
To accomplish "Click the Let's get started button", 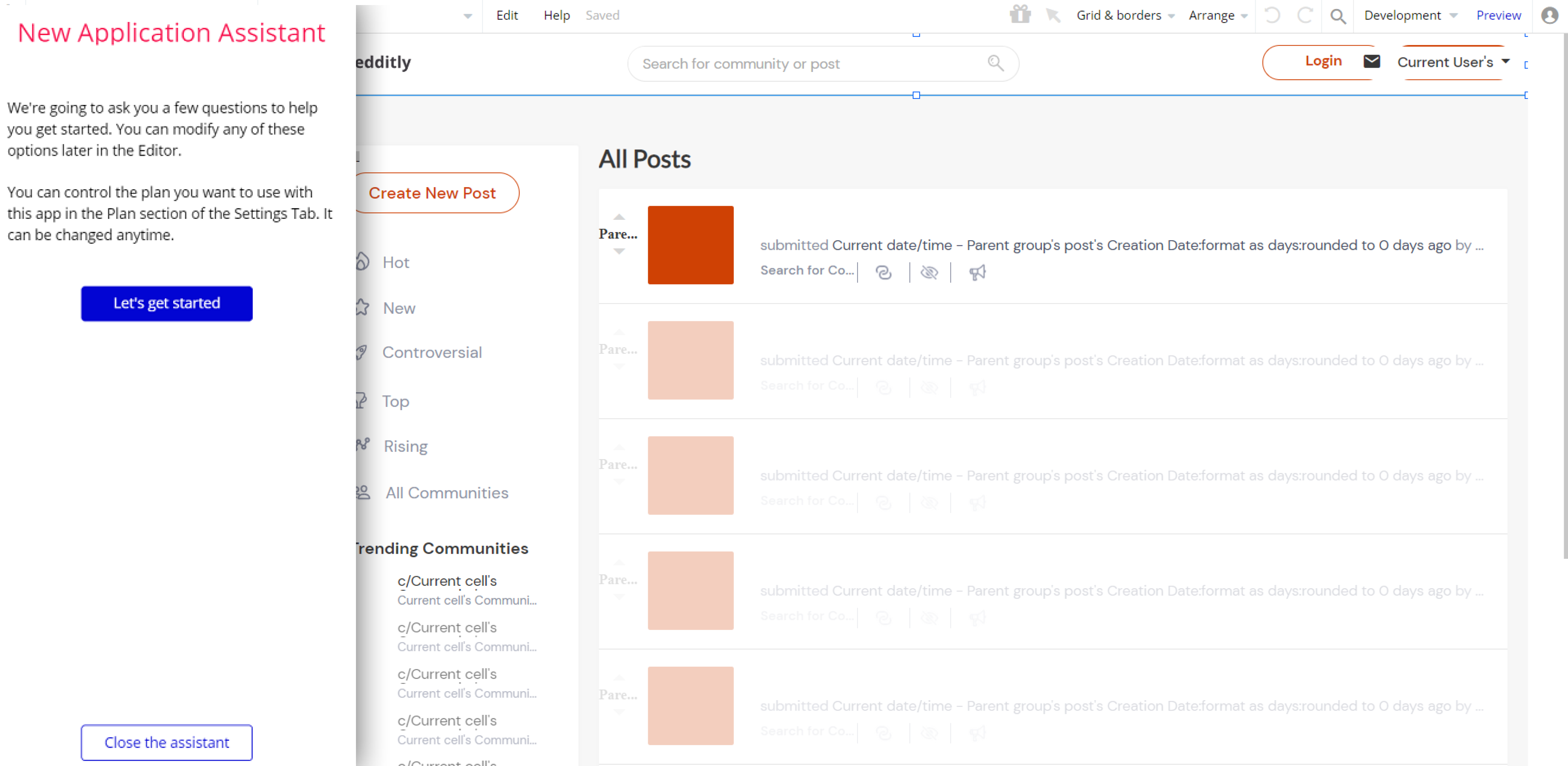I will tap(166, 303).
